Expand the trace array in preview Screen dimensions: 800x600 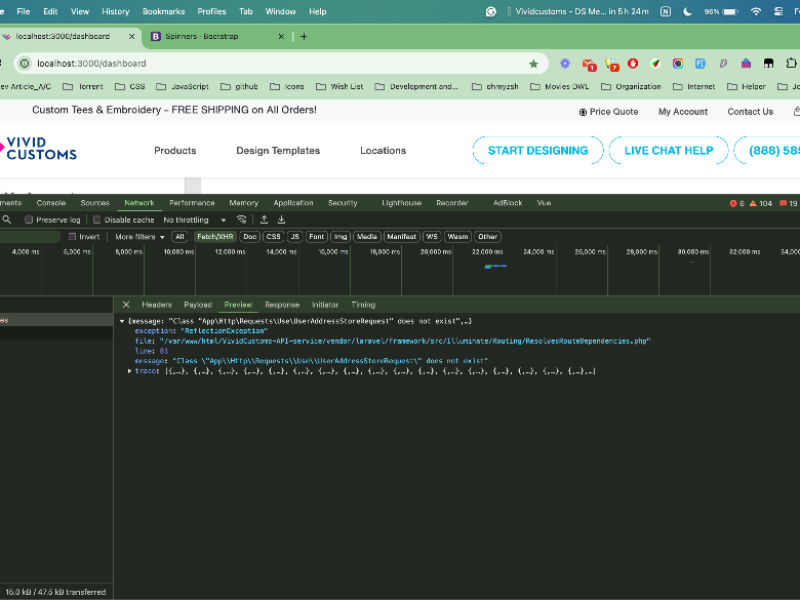(130, 371)
